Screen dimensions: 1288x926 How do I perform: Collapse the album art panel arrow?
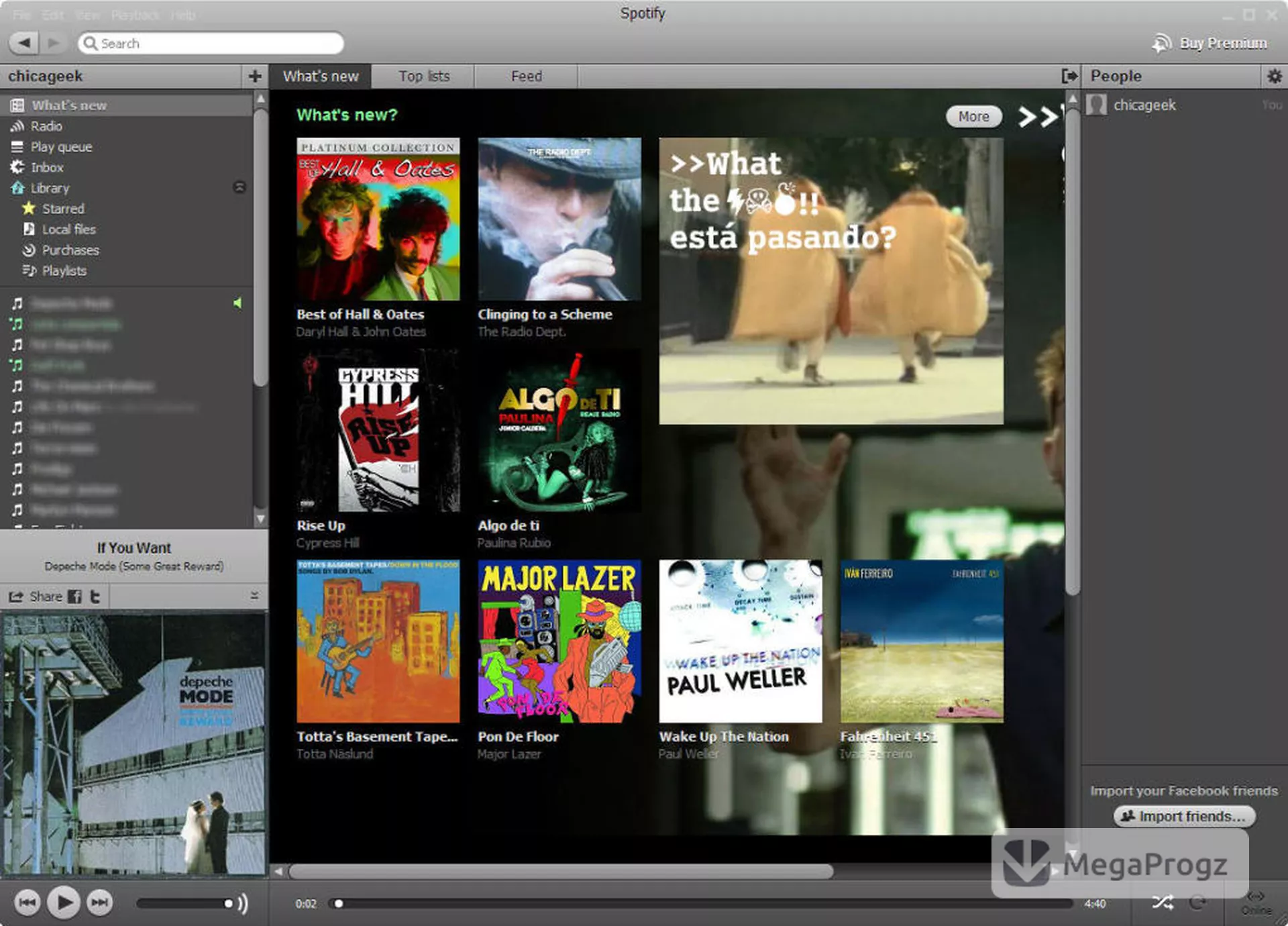[x=254, y=596]
